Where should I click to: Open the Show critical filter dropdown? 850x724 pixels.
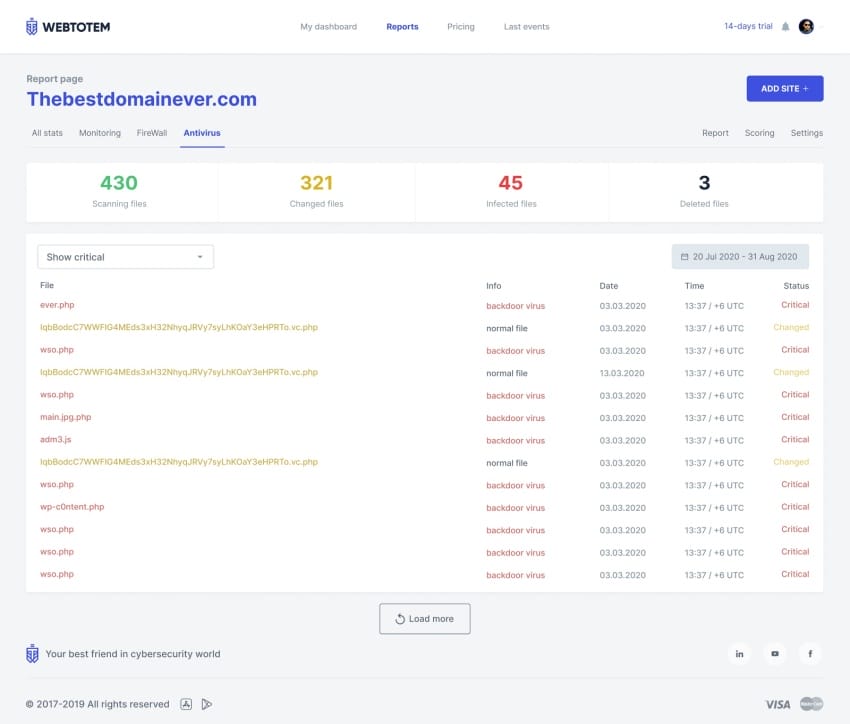[x=125, y=256]
